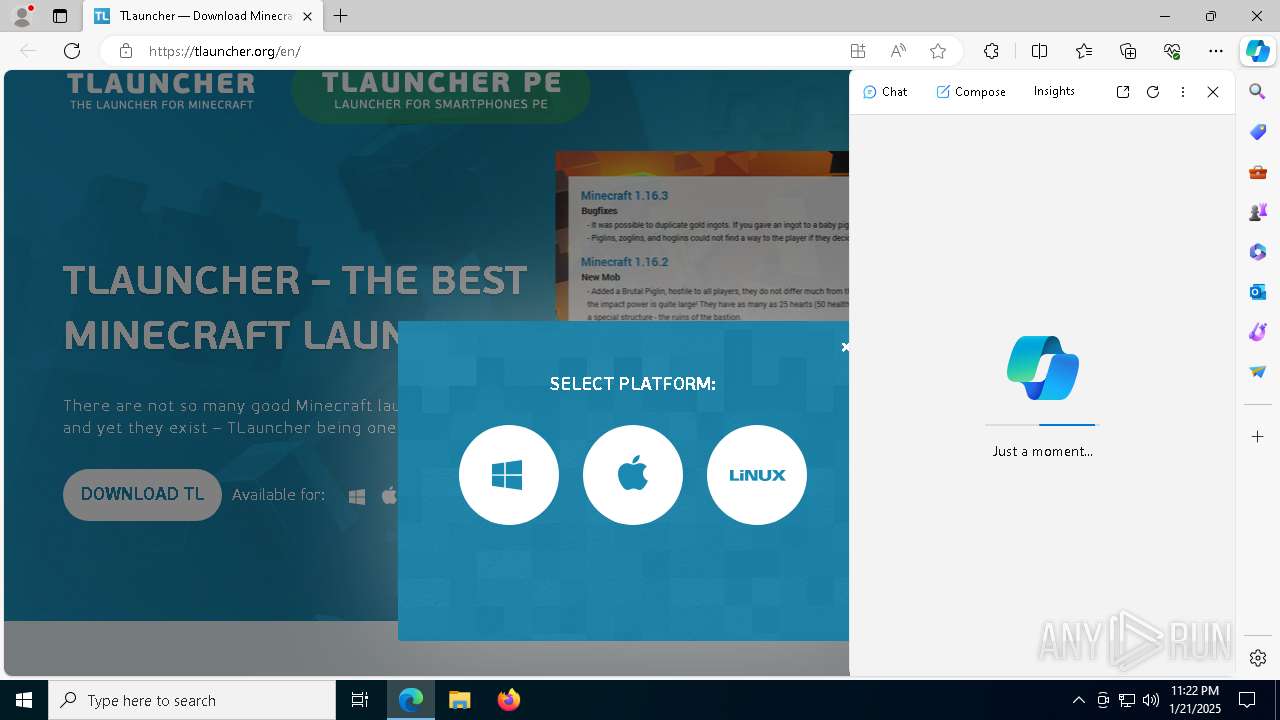Close the TLauncher browser tab
The width and height of the screenshot is (1280, 720).
307,16
